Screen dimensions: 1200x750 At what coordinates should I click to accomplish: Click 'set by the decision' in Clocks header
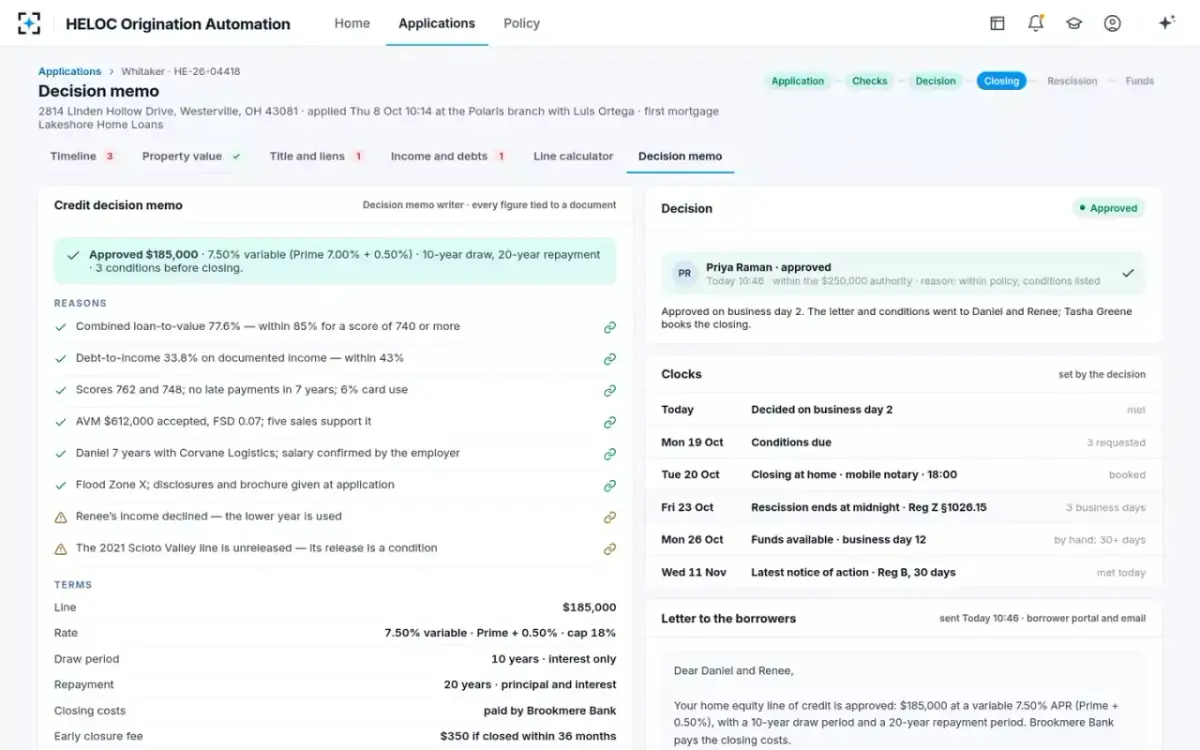pyautogui.click(x=1102, y=374)
